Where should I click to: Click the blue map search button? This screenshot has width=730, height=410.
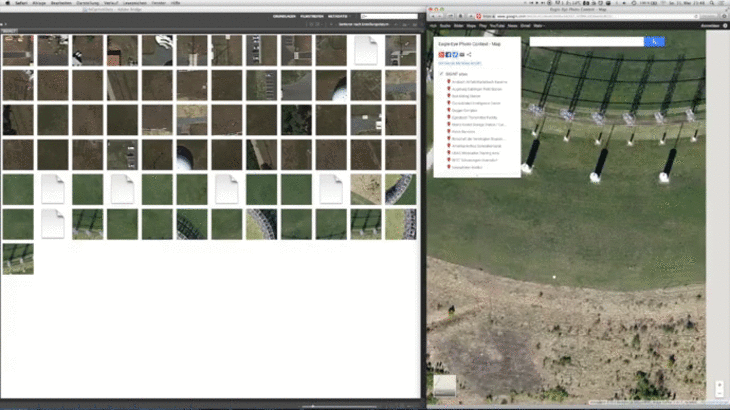tap(654, 41)
